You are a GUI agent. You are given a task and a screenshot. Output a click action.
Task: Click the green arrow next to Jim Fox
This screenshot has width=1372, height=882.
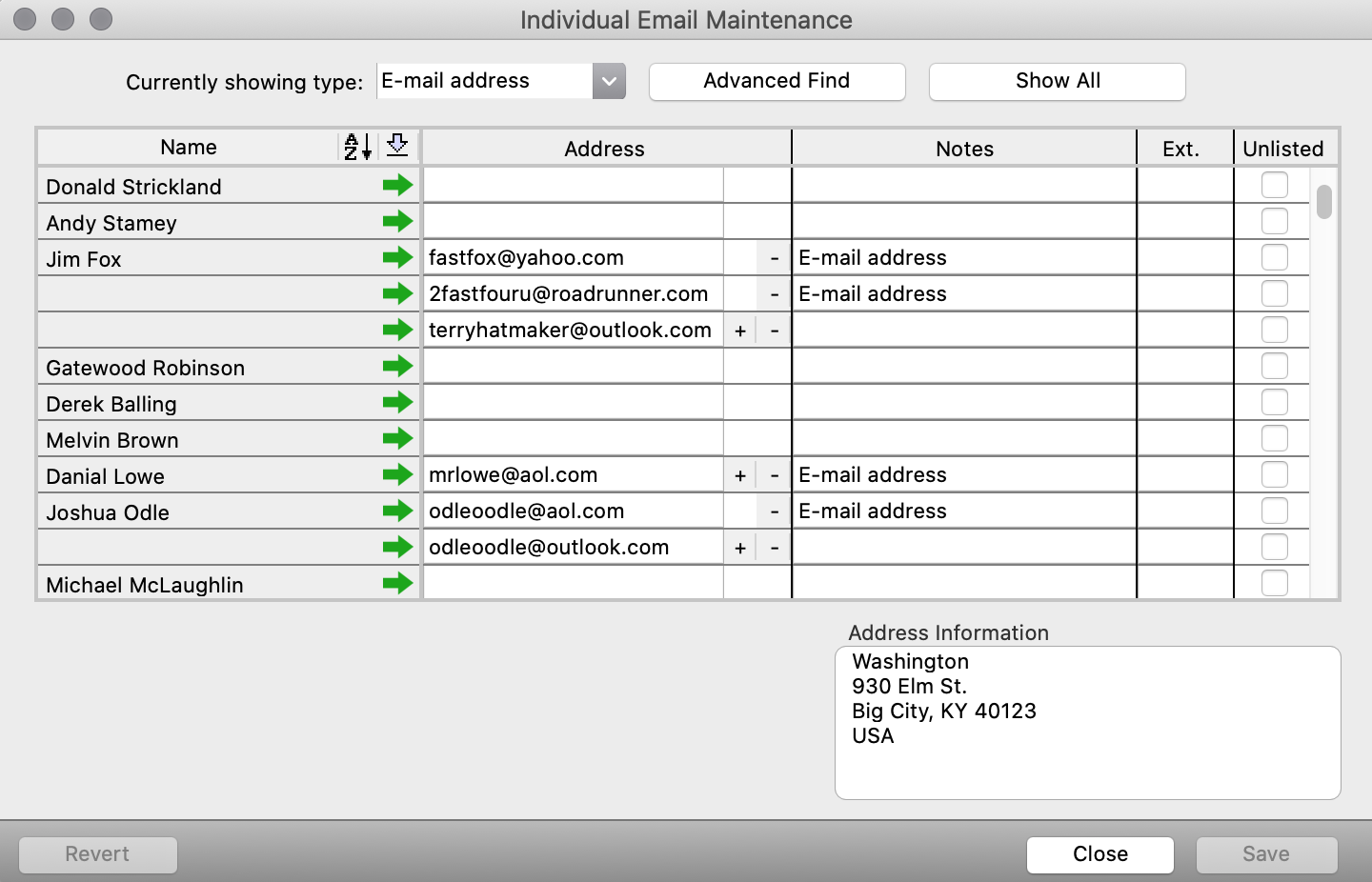pos(397,257)
